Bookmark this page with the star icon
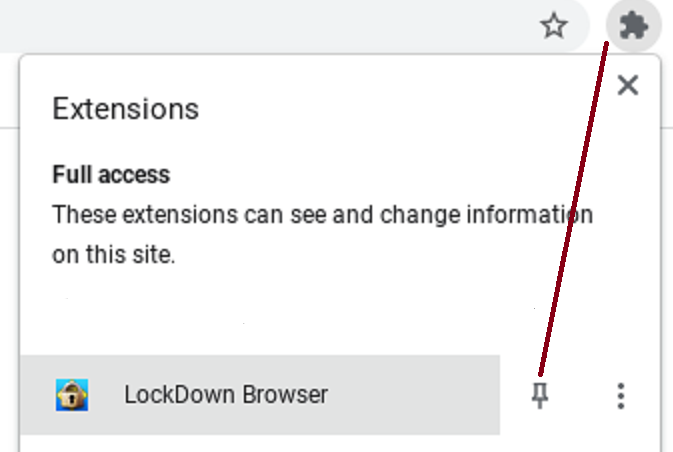The height and width of the screenshot is (452, 673). click(554, 26)
